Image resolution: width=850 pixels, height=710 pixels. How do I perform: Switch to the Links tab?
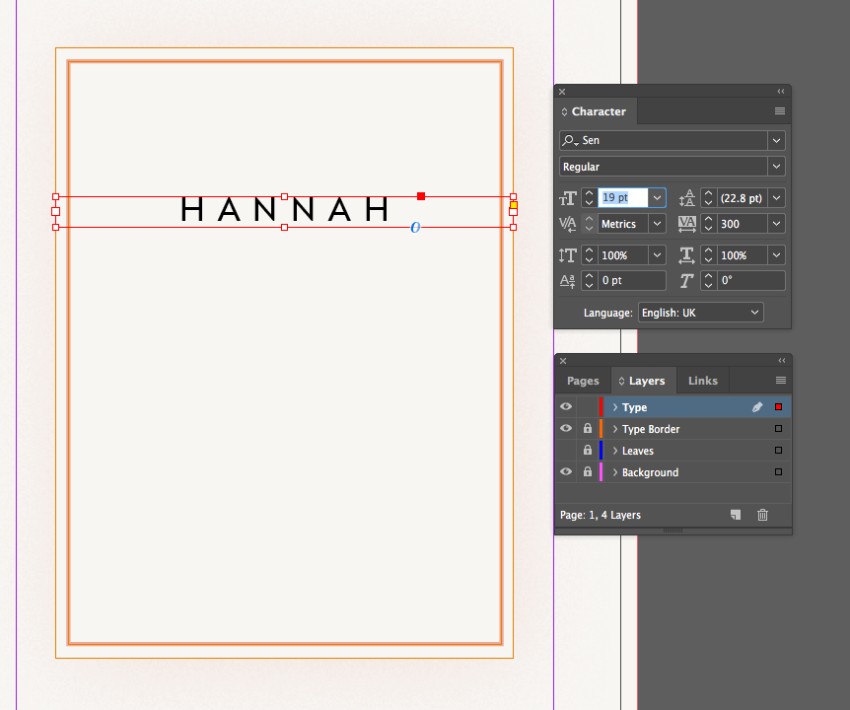pos(702,380)
